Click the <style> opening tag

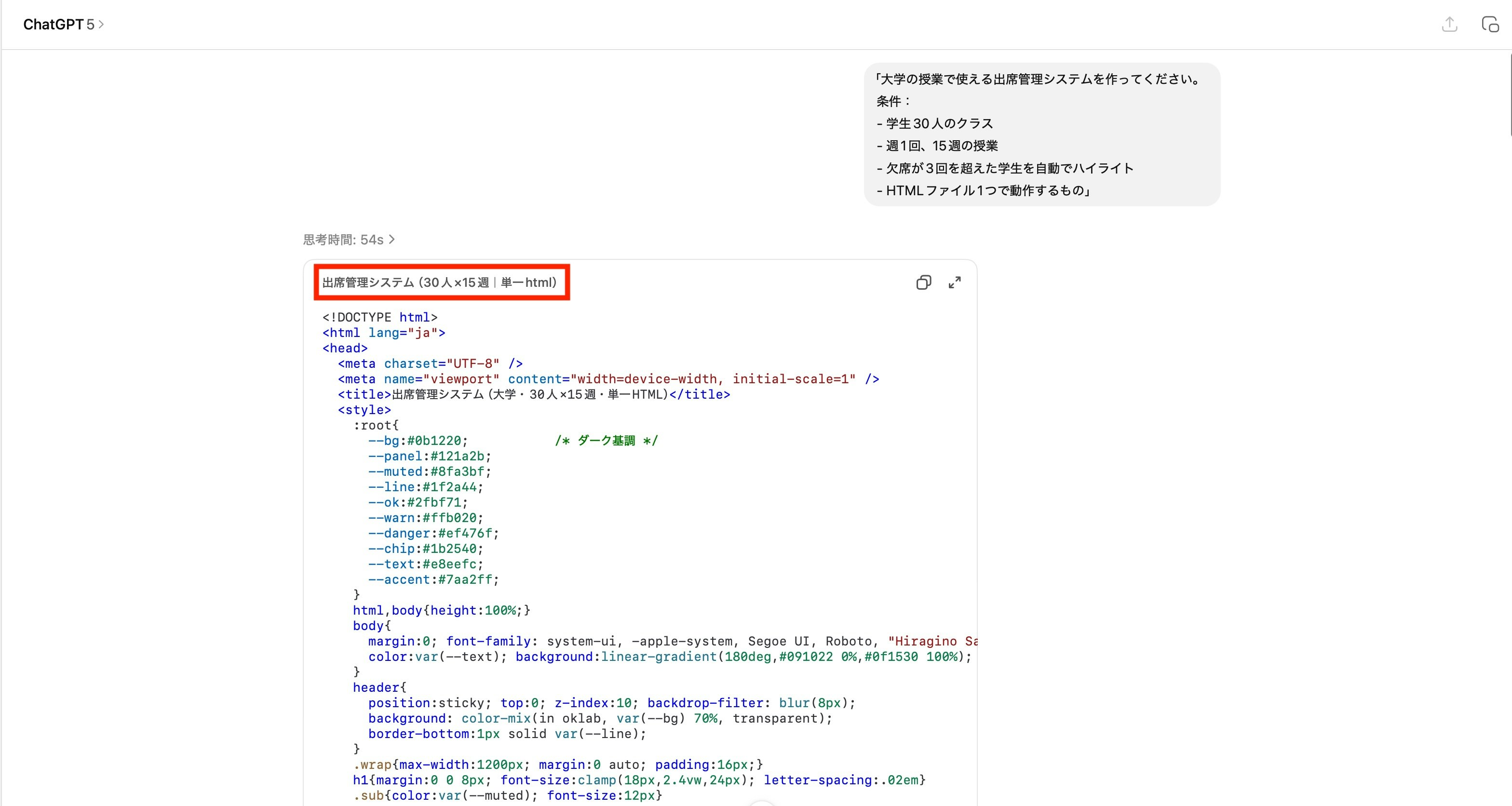(x=364, y=410)
